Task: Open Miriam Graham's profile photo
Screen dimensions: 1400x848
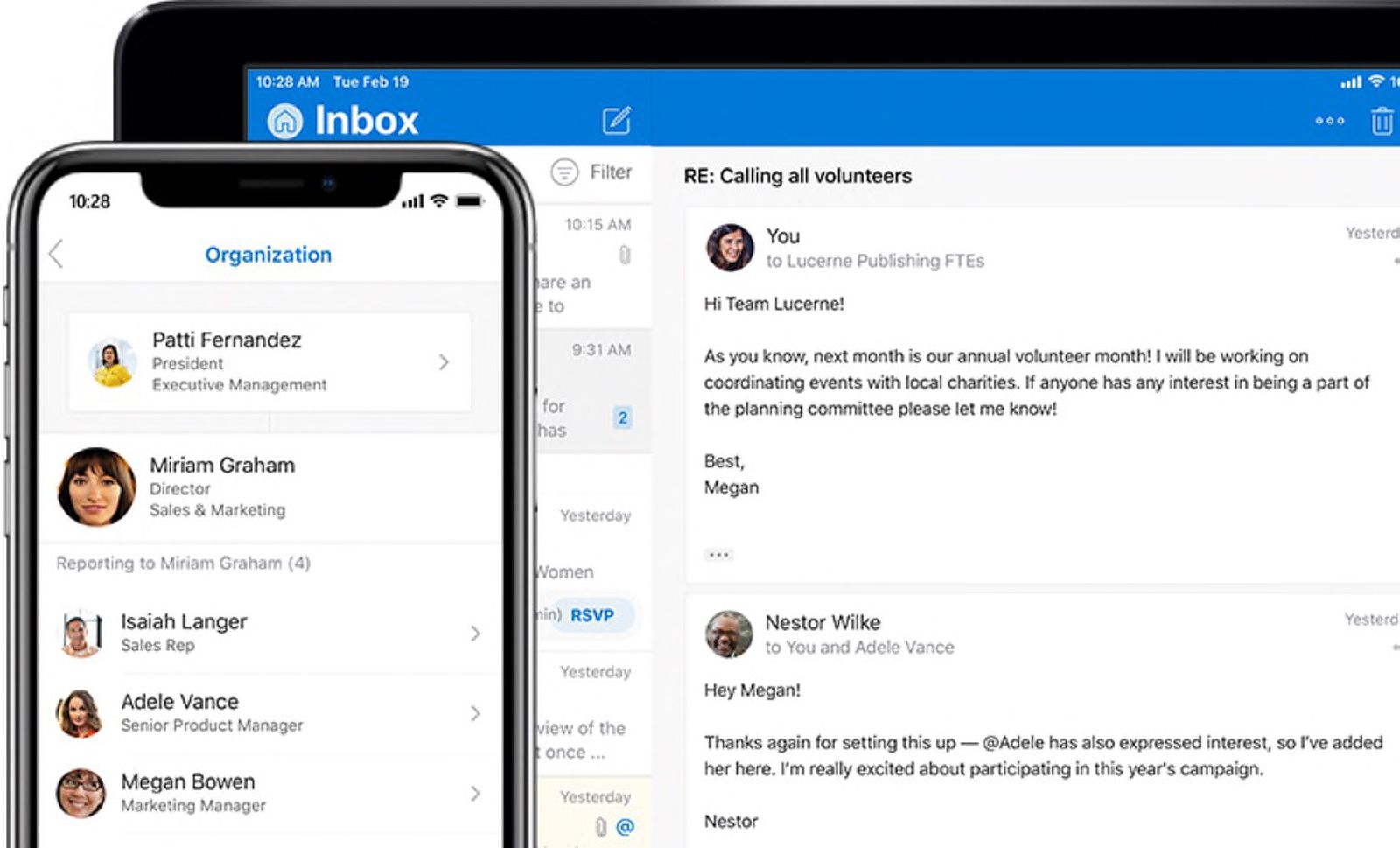Action: pos(96,487)
